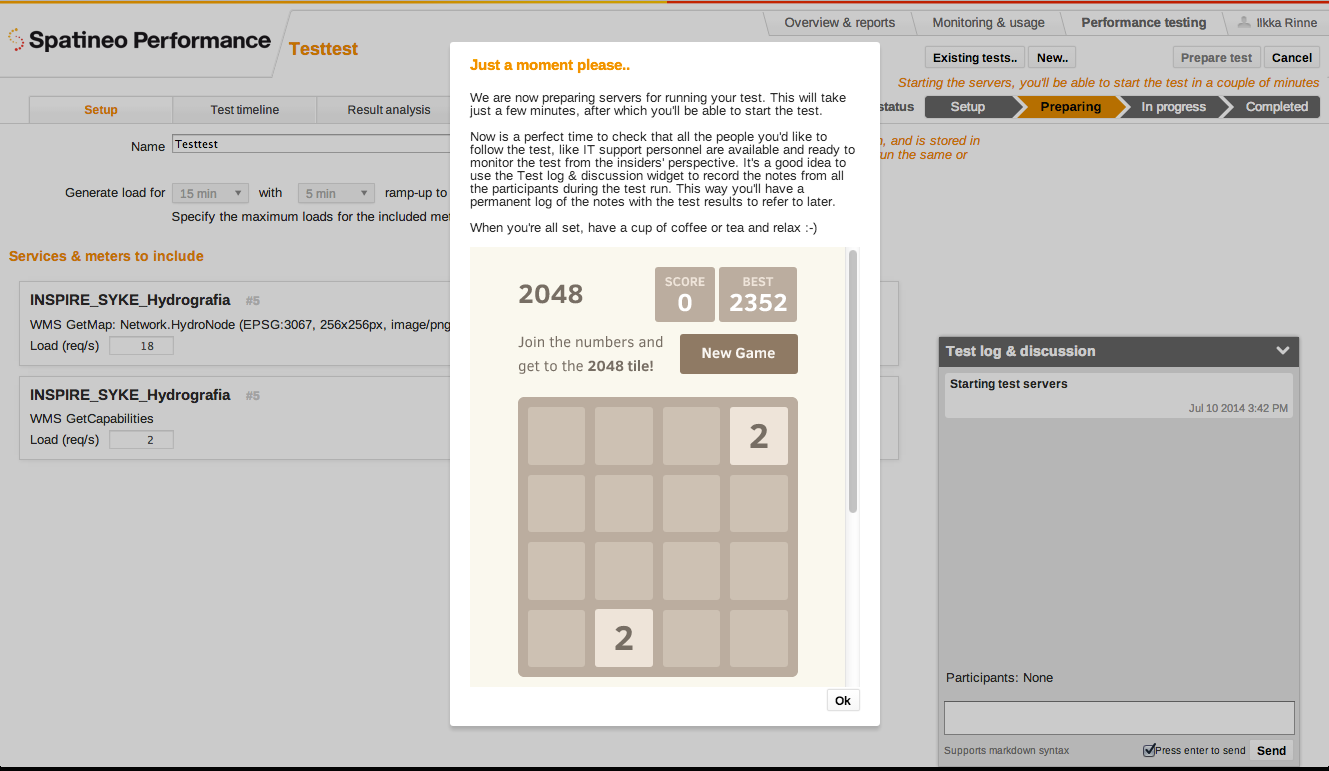Open the 15 min load duration dropdown

coord(210,193)
